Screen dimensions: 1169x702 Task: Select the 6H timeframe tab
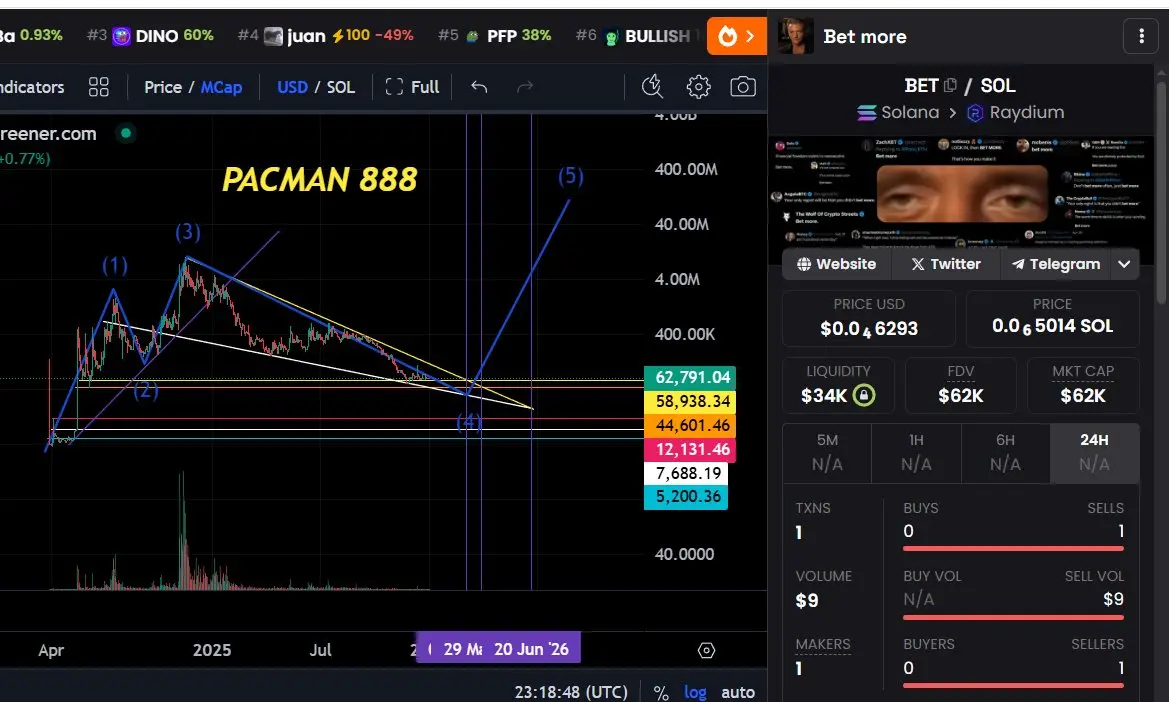(x=1005, y=452)
